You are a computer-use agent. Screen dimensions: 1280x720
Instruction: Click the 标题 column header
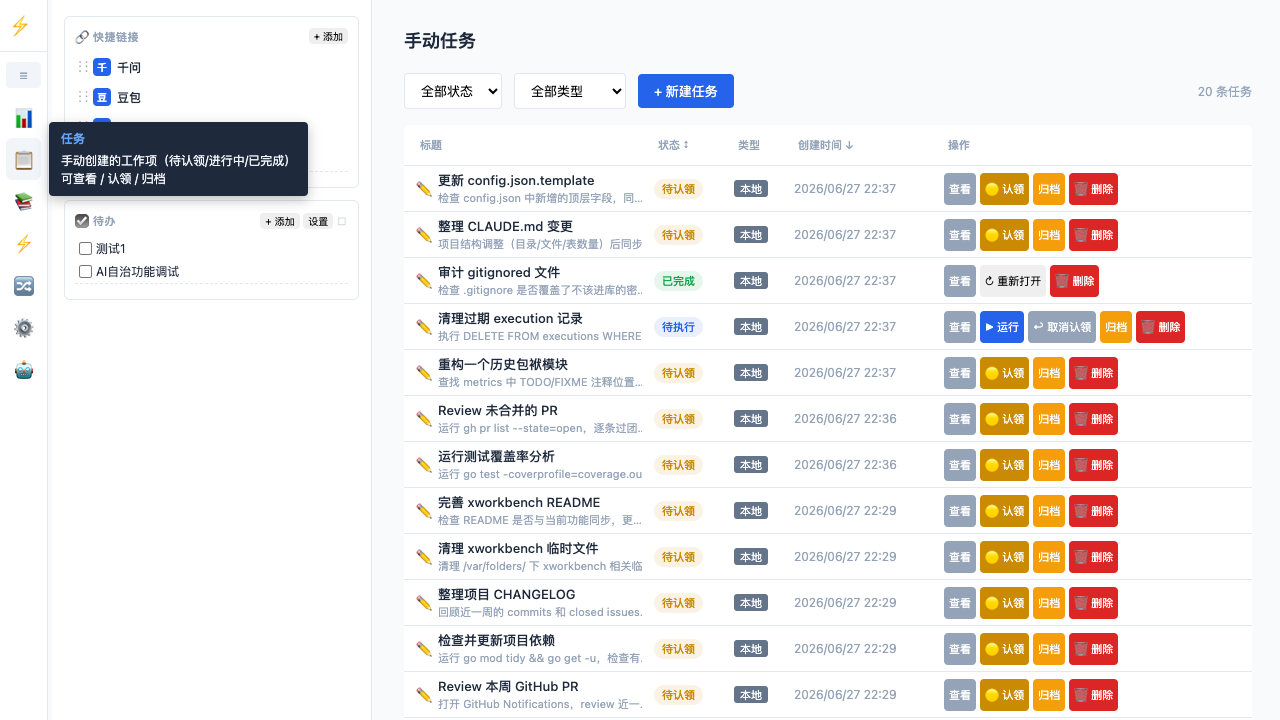[431, 145]
